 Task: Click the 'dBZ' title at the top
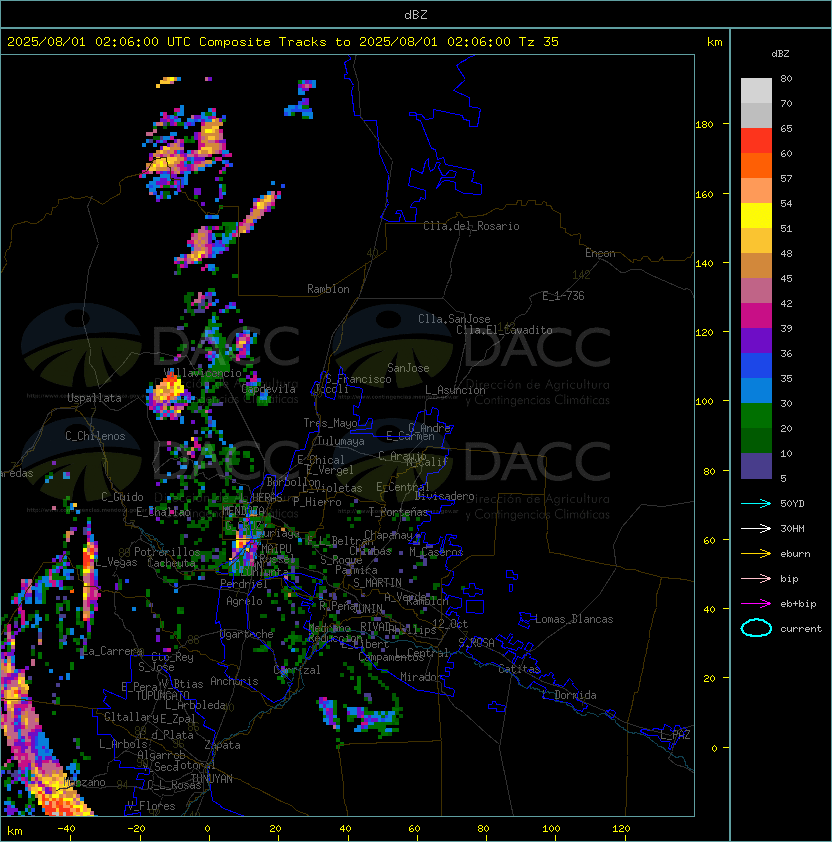[x=416, y=14]
